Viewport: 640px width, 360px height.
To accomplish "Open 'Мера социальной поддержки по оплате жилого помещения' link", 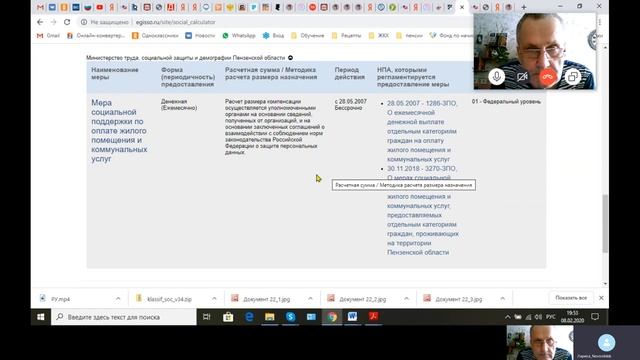I will point(119,131).
